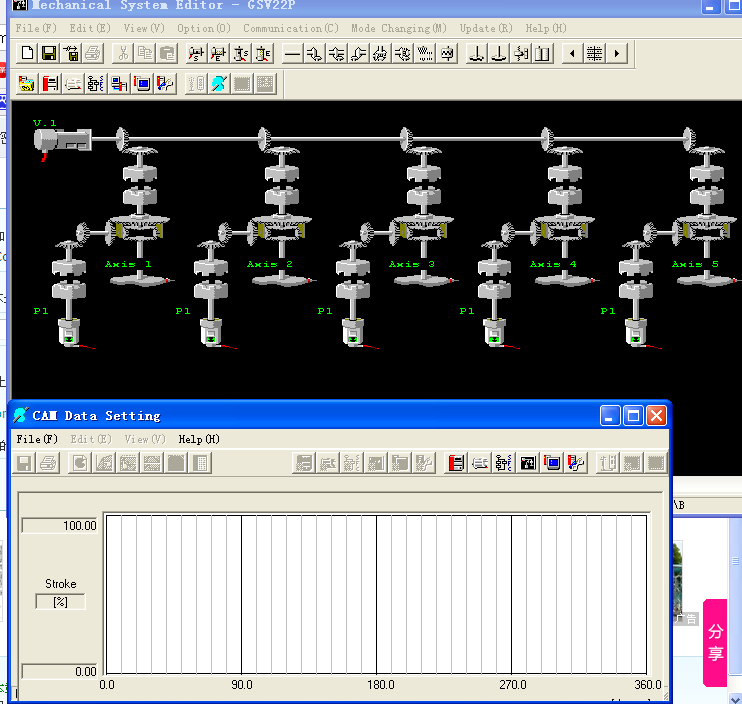
Task: Click the blue monitor icon in CAM toolbar
Action: [x=552, y=463]
